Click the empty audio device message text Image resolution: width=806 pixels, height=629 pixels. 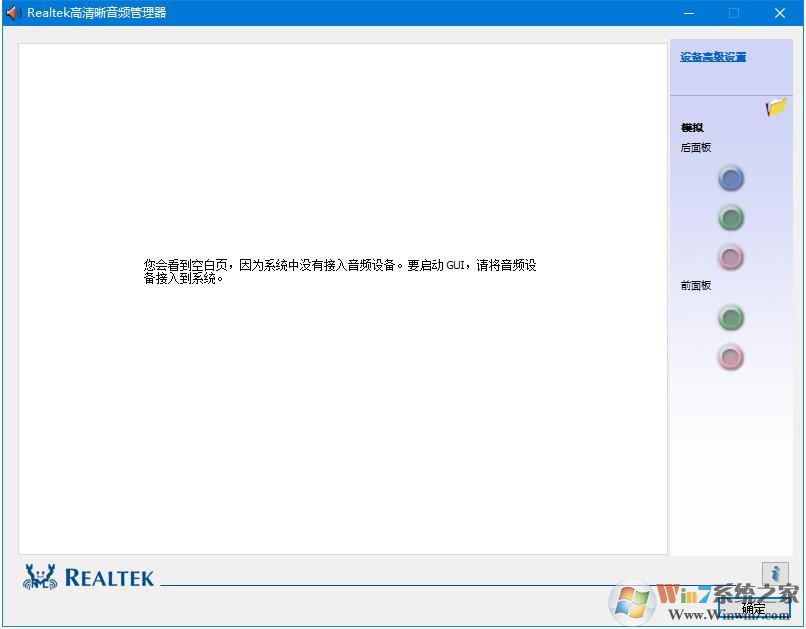[342, 271]
